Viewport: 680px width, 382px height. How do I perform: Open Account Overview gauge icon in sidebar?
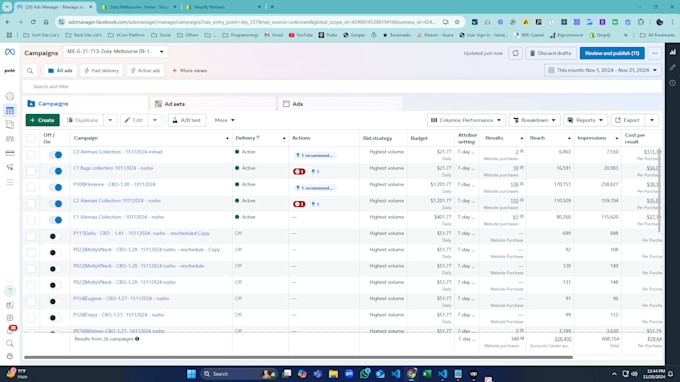(x=10, y=96)
